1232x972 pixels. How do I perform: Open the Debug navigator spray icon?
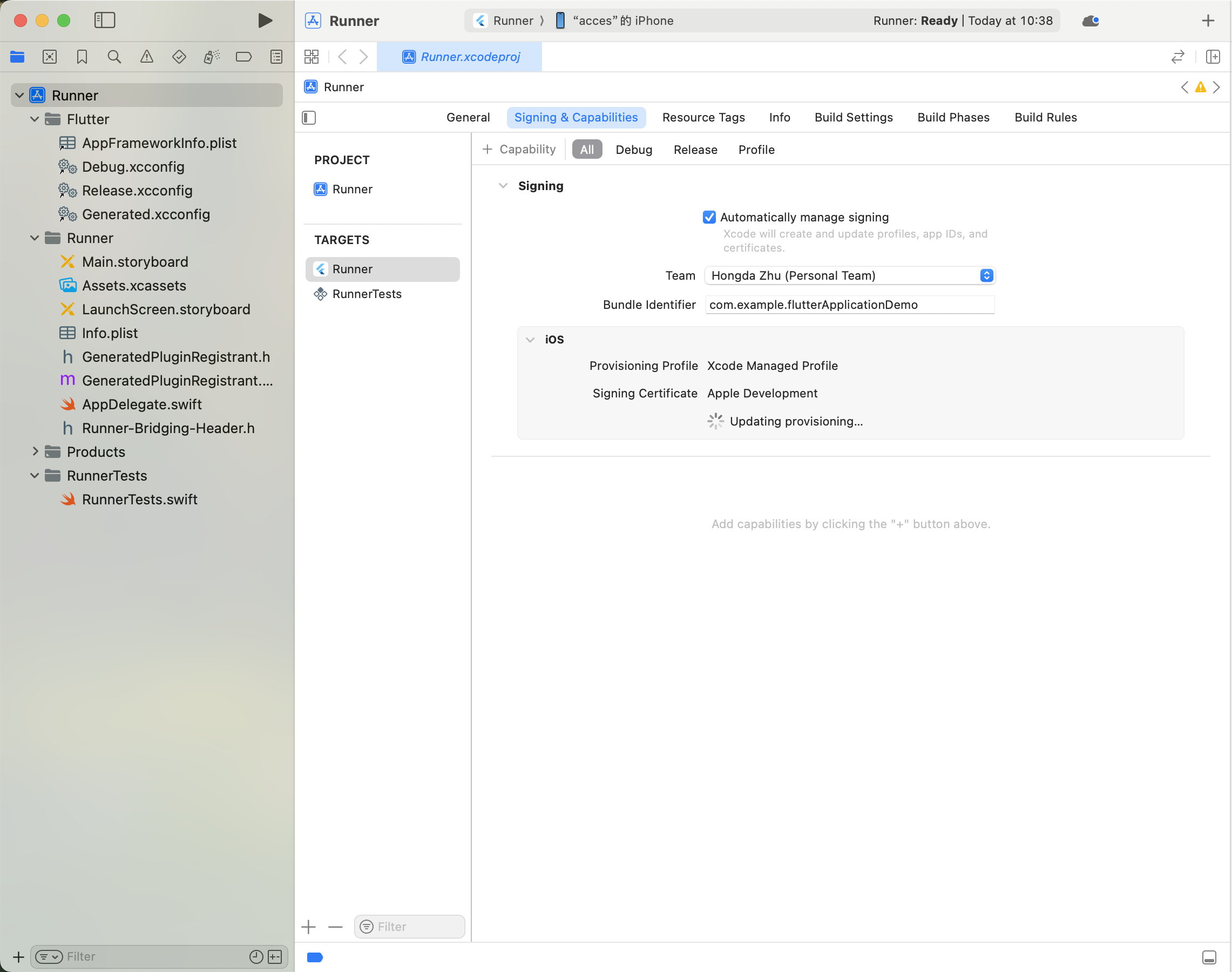point(212,57)
